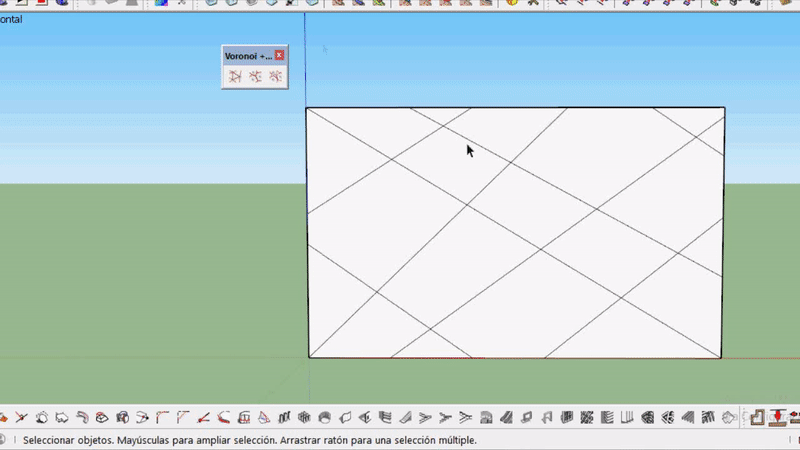Image resolution: width=800 pixels, height=450 pixels.
Task: Click the curved tube extrusion icon
Action: [x=82, y=418]
